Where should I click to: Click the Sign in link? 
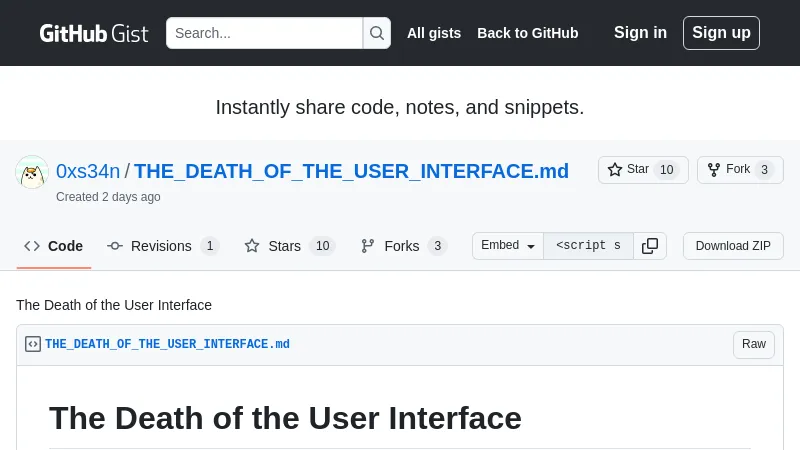[x=640, y=33]
